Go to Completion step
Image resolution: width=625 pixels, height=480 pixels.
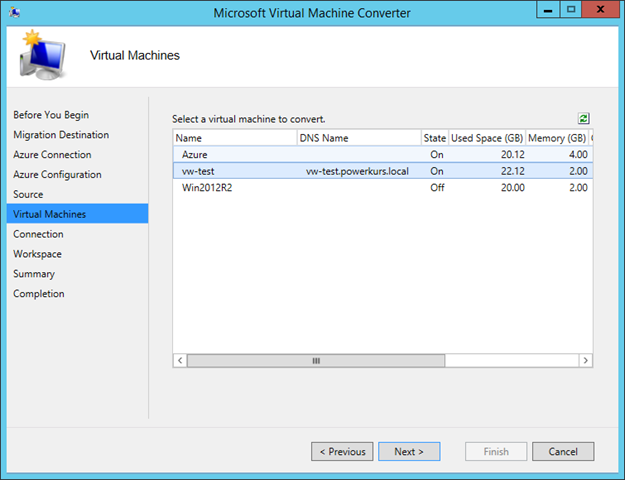[x=39, y=294]
